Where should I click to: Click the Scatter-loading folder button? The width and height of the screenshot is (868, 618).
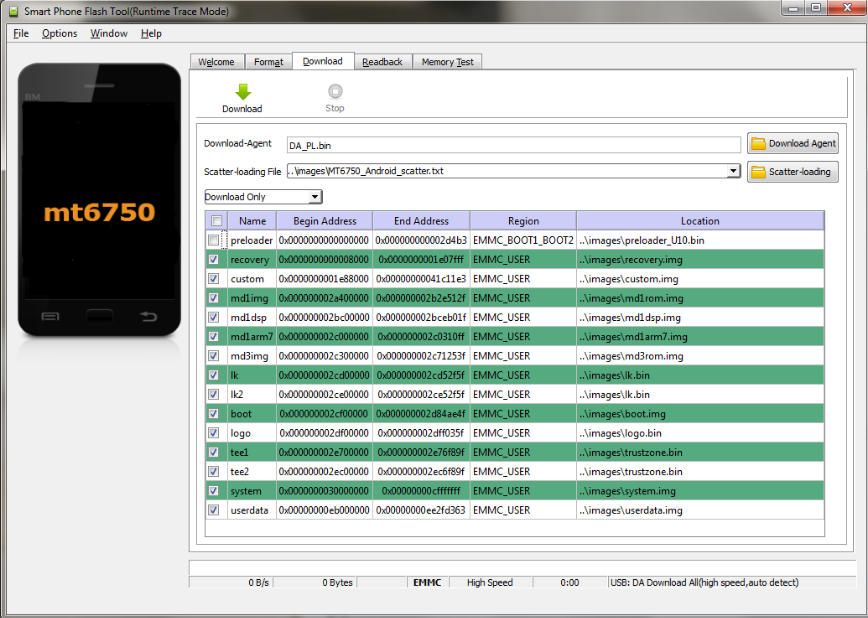coord(792,172)
